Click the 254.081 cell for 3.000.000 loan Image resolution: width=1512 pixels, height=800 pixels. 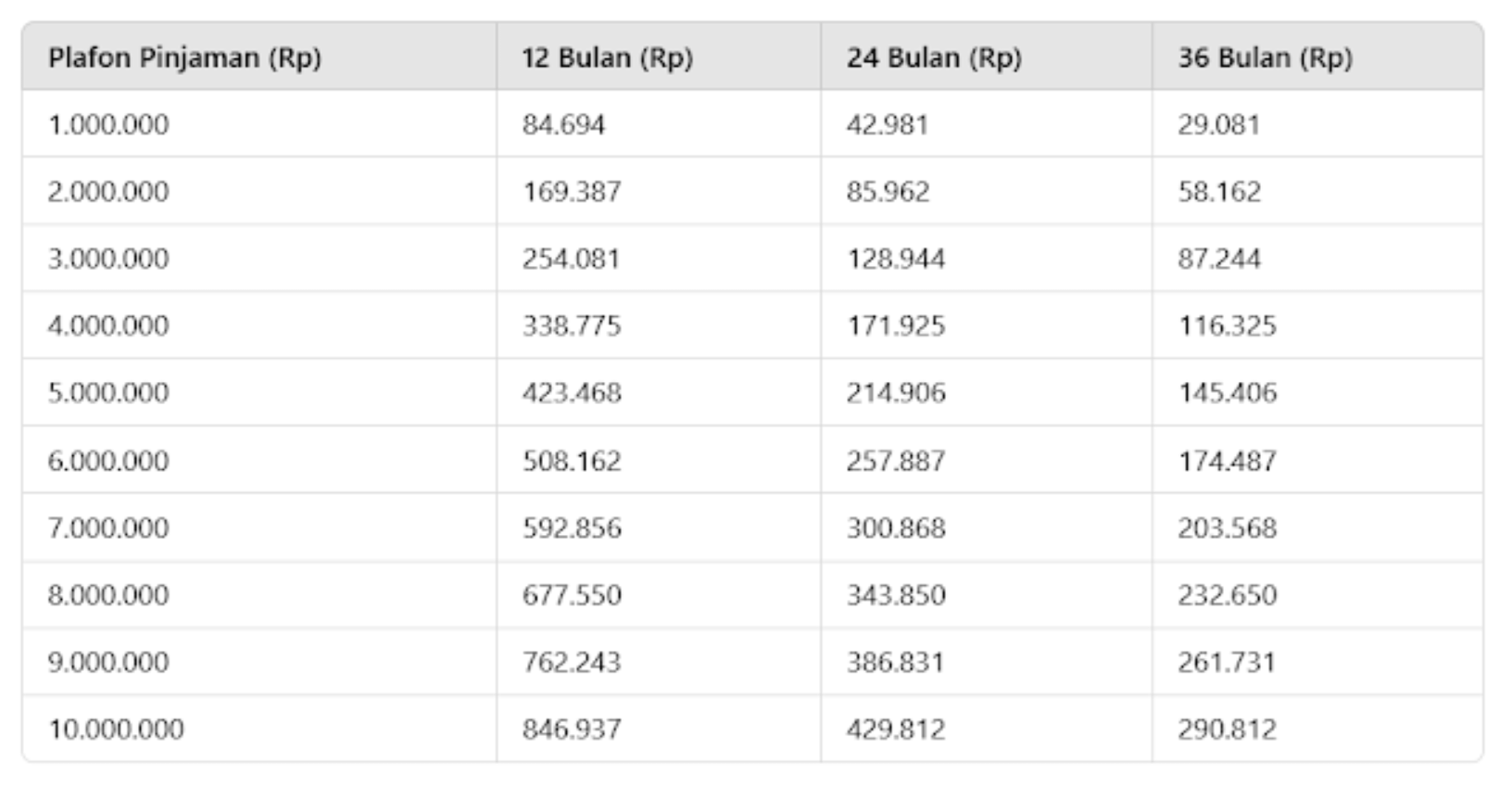tap(571, 259)
